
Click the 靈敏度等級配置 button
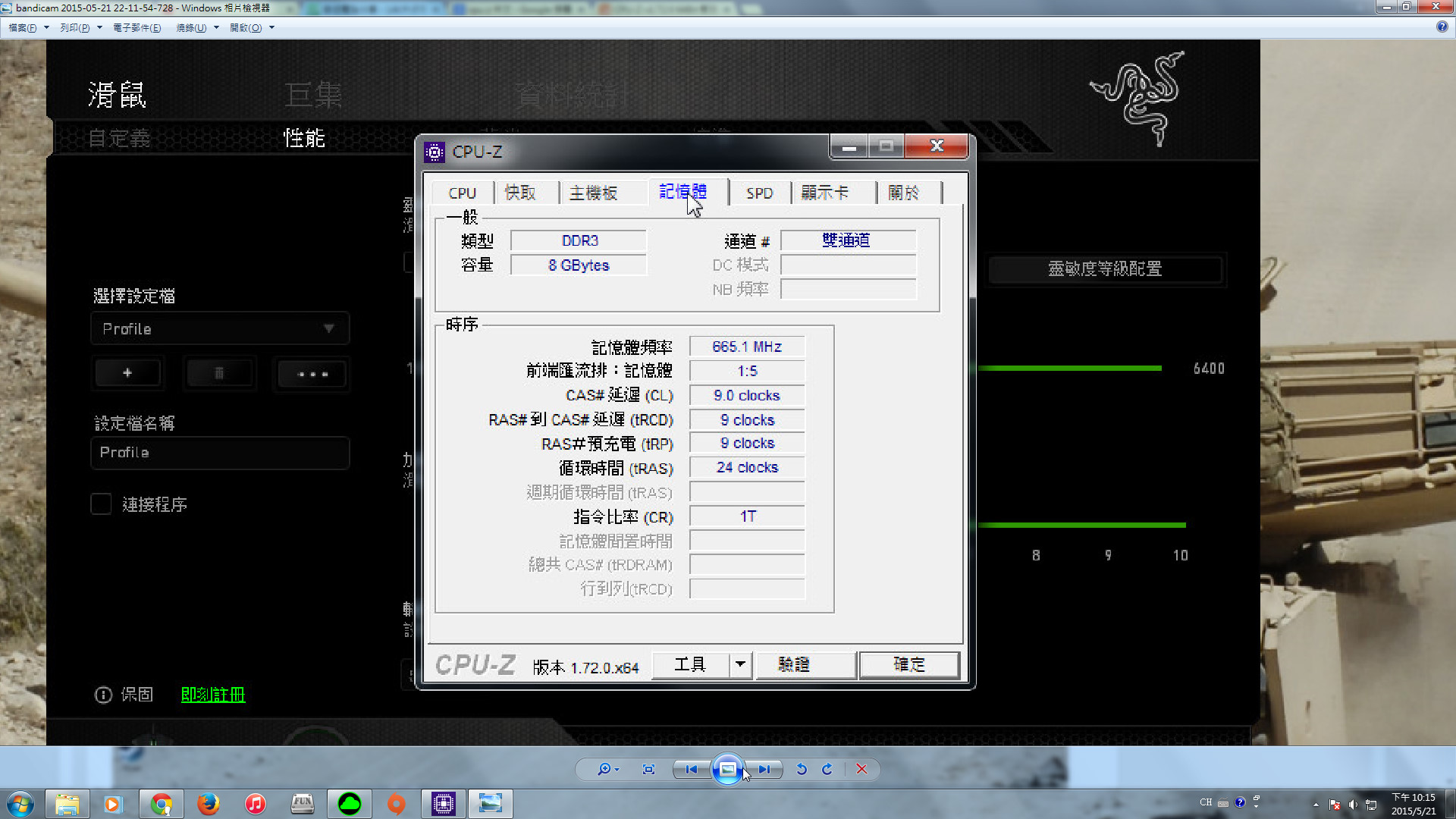1105,269
